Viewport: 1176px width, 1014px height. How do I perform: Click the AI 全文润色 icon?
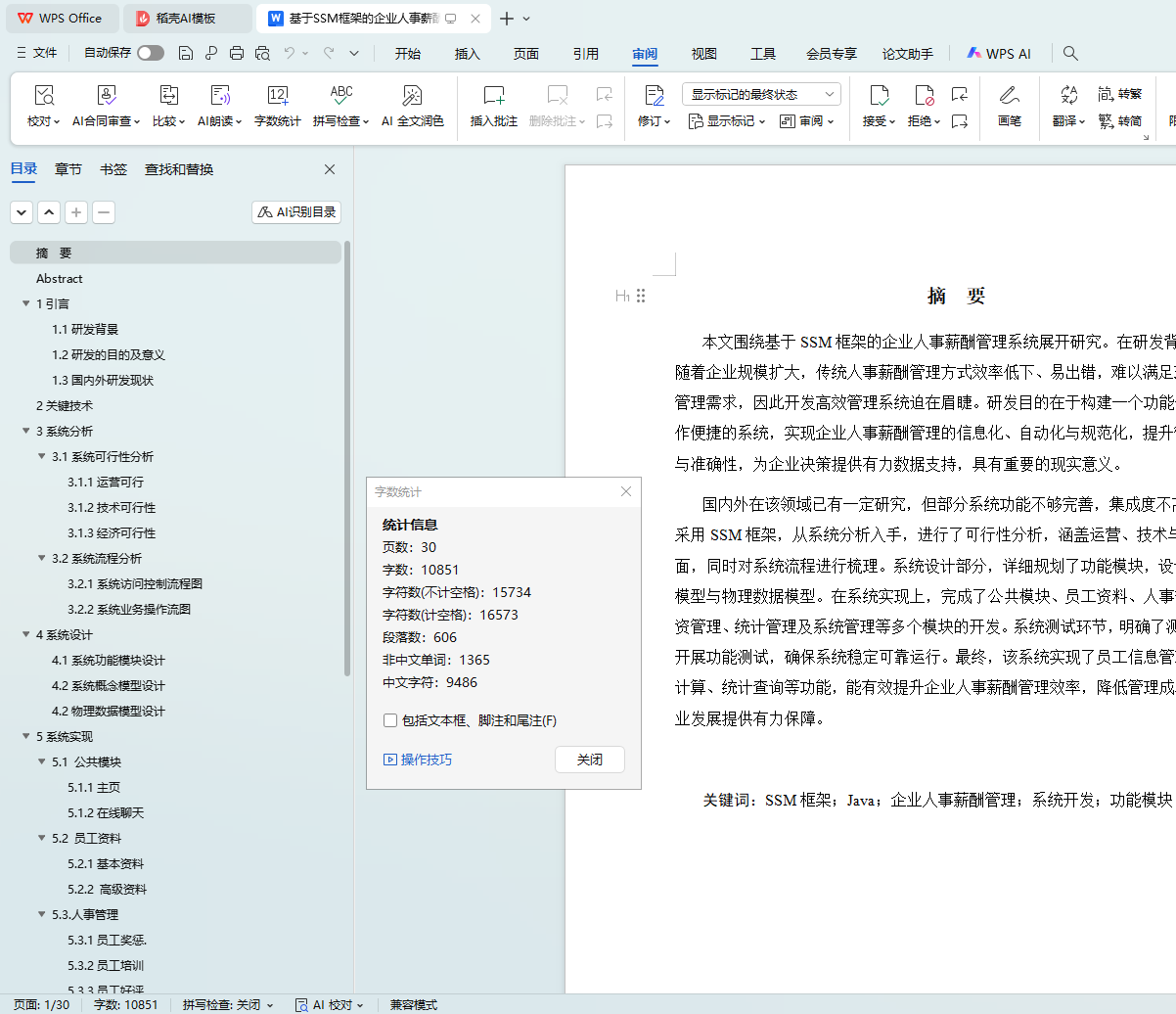point(412,96)
